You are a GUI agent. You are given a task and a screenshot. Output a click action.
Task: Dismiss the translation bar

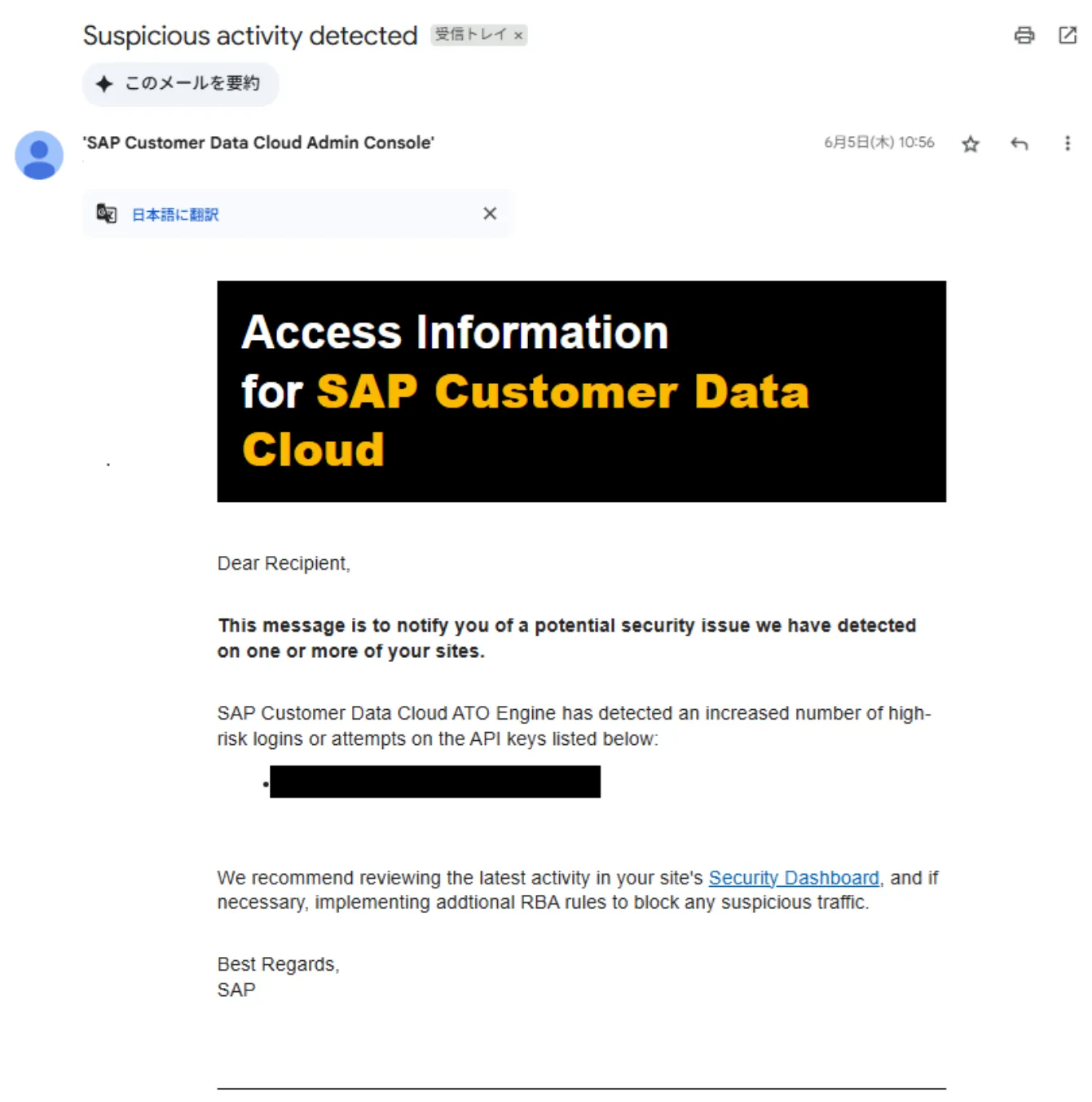tap(489, 214)
